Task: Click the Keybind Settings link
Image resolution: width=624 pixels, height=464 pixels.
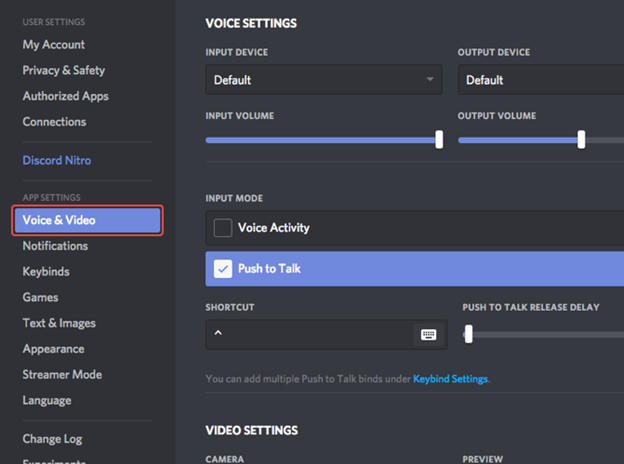Action: pos(450,380)
